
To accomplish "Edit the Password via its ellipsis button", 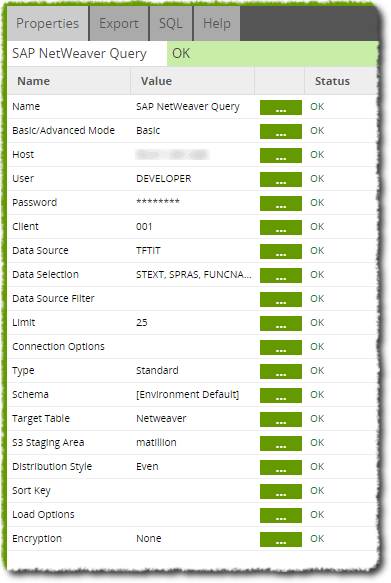I will tap(281, 203).
